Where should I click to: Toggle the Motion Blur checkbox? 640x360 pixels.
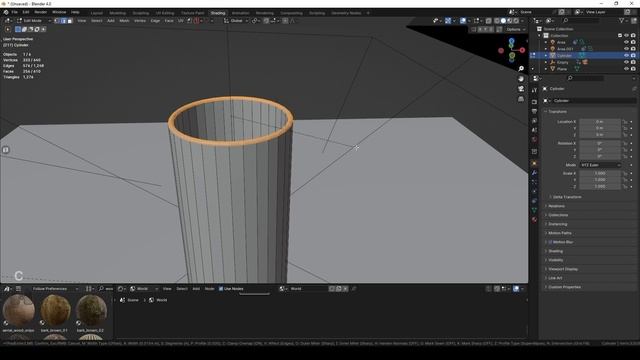(550, 242)
